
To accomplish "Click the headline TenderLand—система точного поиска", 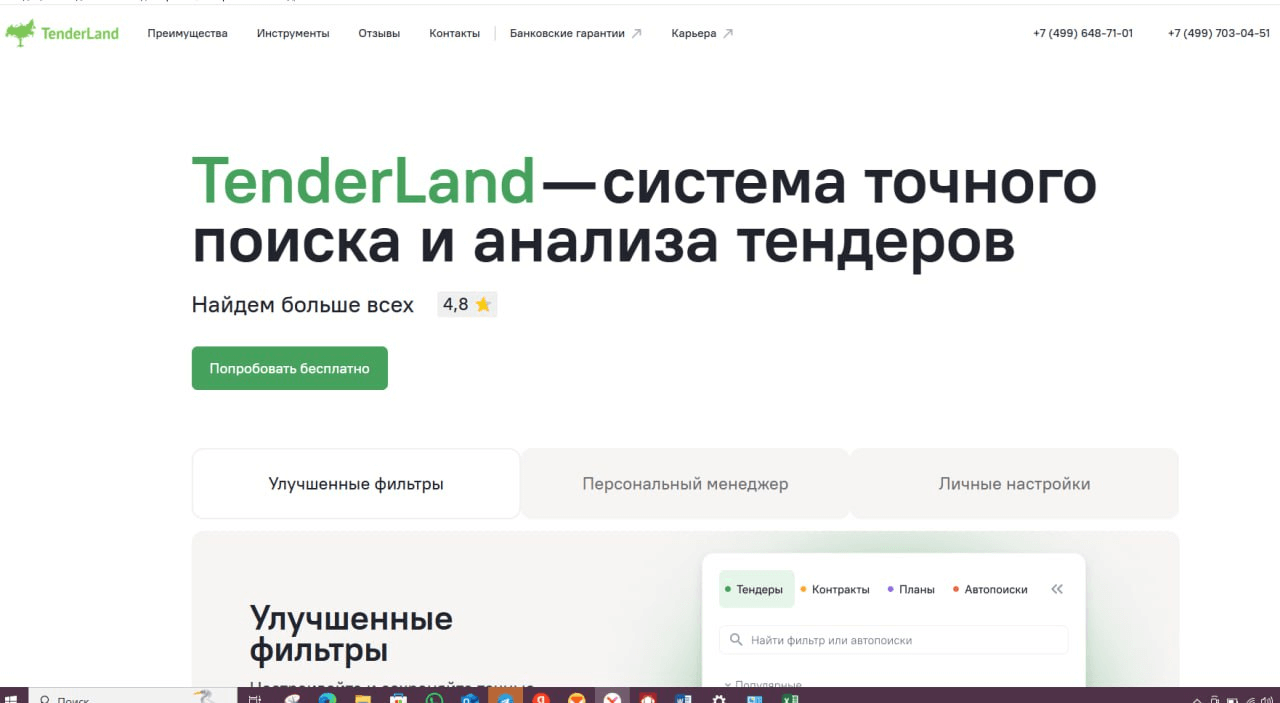I will point(645,212).
